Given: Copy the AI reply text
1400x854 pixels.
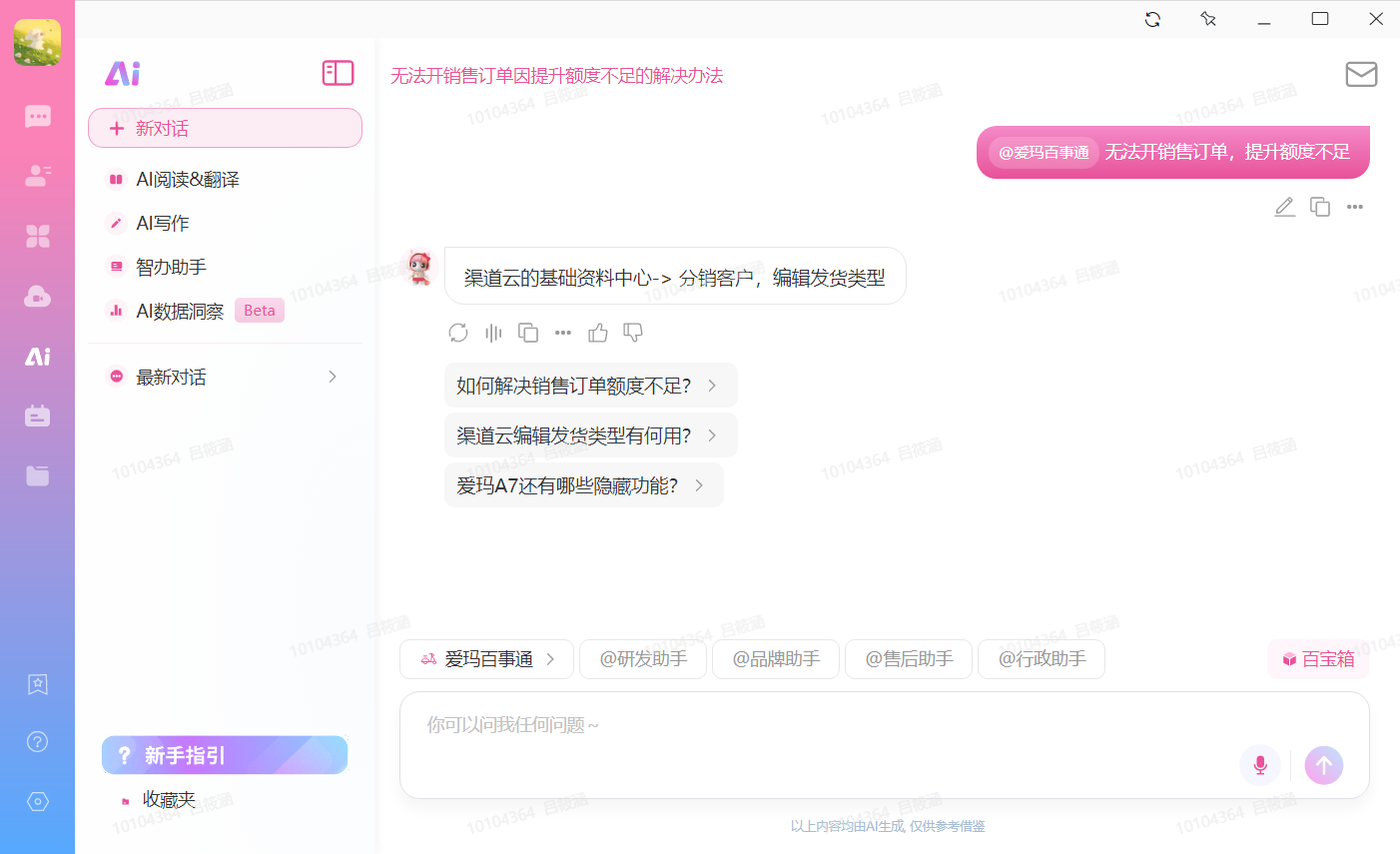Looking at the screenshot, I should pos(528,333).
